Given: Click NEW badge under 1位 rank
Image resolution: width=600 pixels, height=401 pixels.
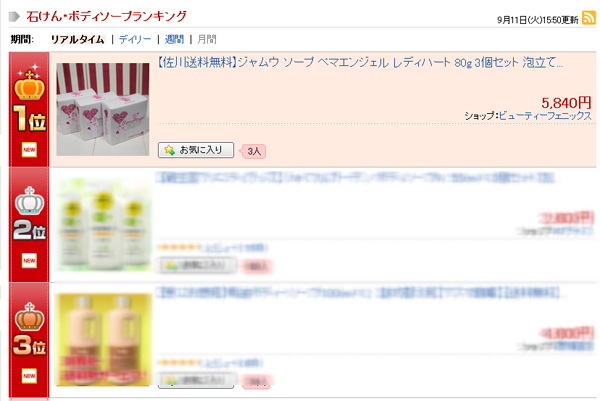Looking at the screenshot, I should [29, 150].
